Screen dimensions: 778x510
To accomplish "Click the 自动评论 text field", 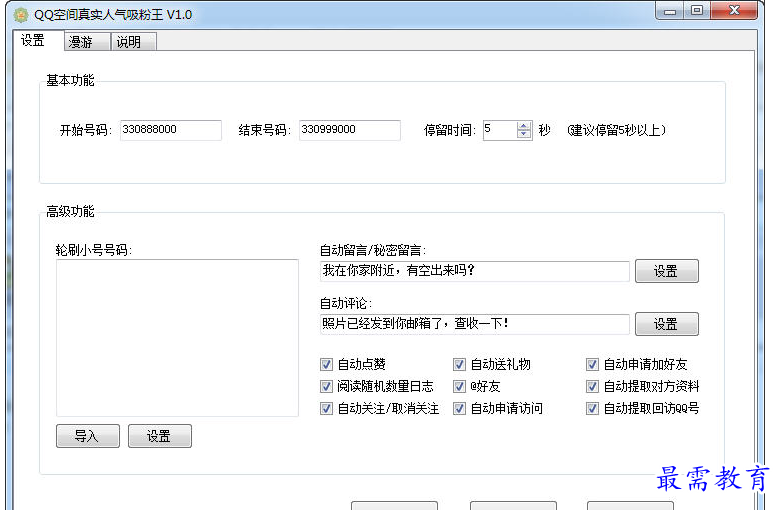I will coord(475,324).
